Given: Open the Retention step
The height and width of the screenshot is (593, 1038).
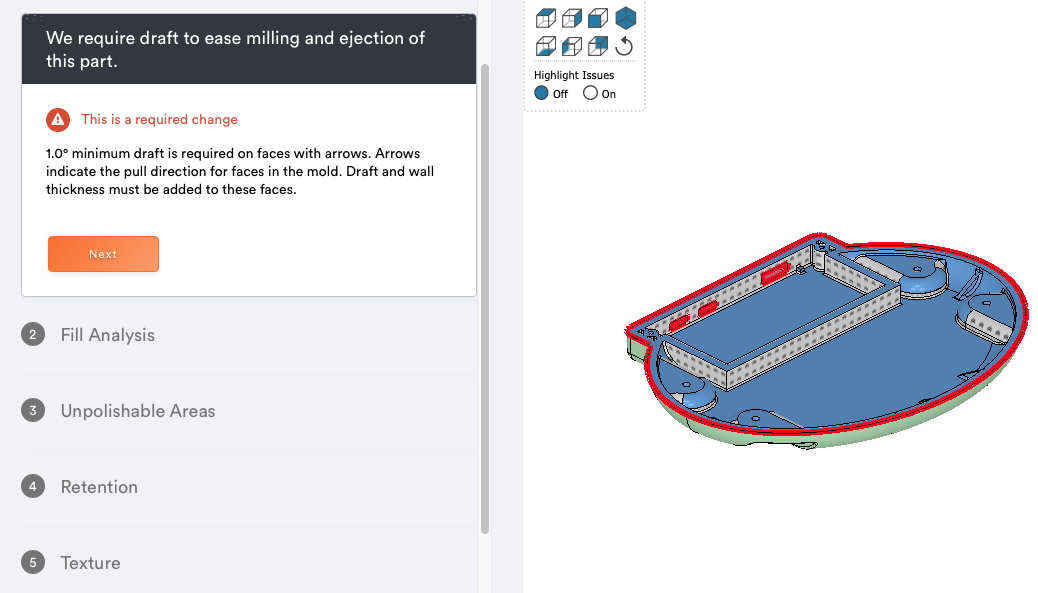Looking at the screenshot, I should pos(99,487).
